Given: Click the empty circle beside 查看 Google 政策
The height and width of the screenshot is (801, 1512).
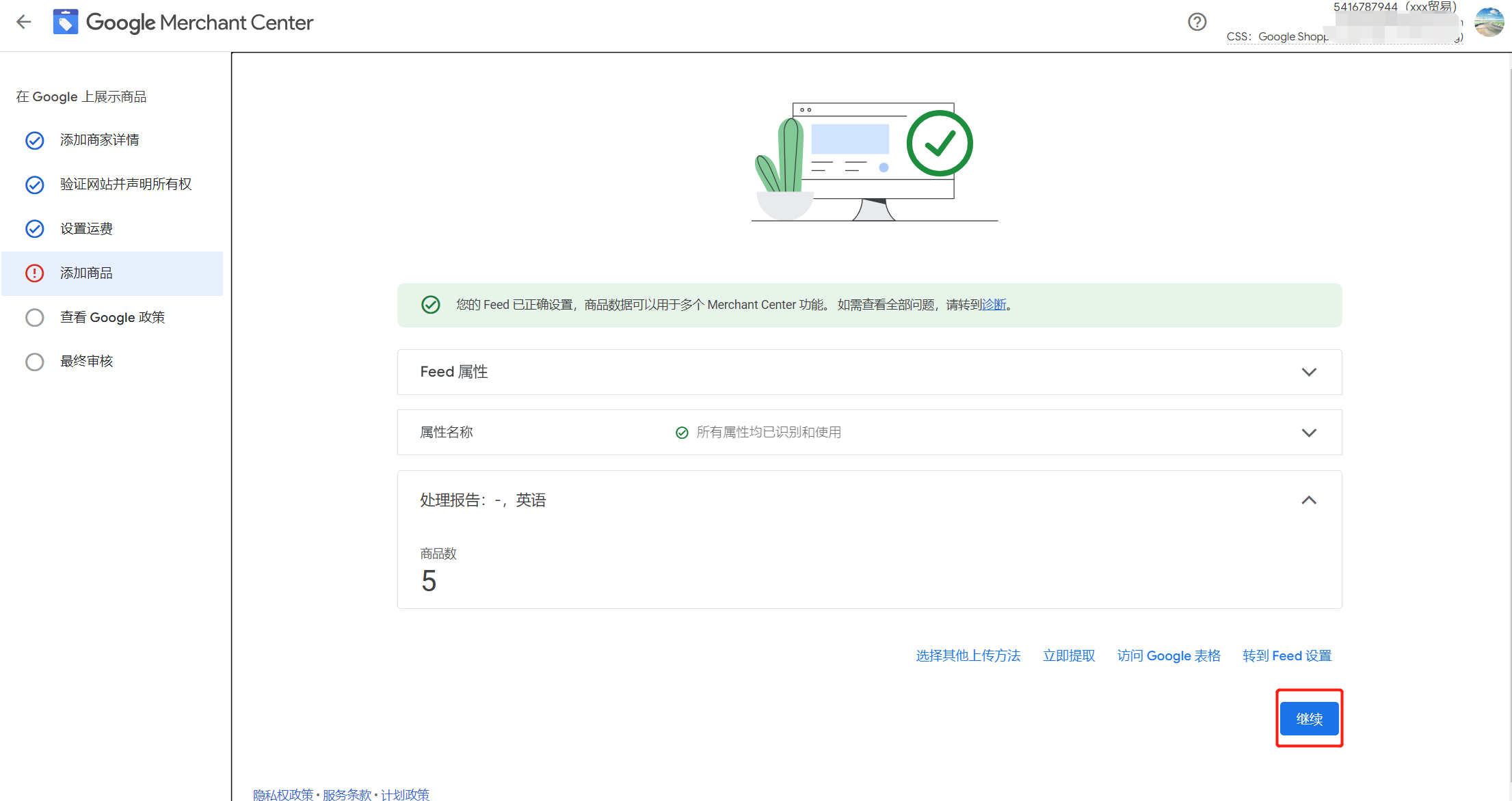Looking at the screenshot, I should coord(34,318).
